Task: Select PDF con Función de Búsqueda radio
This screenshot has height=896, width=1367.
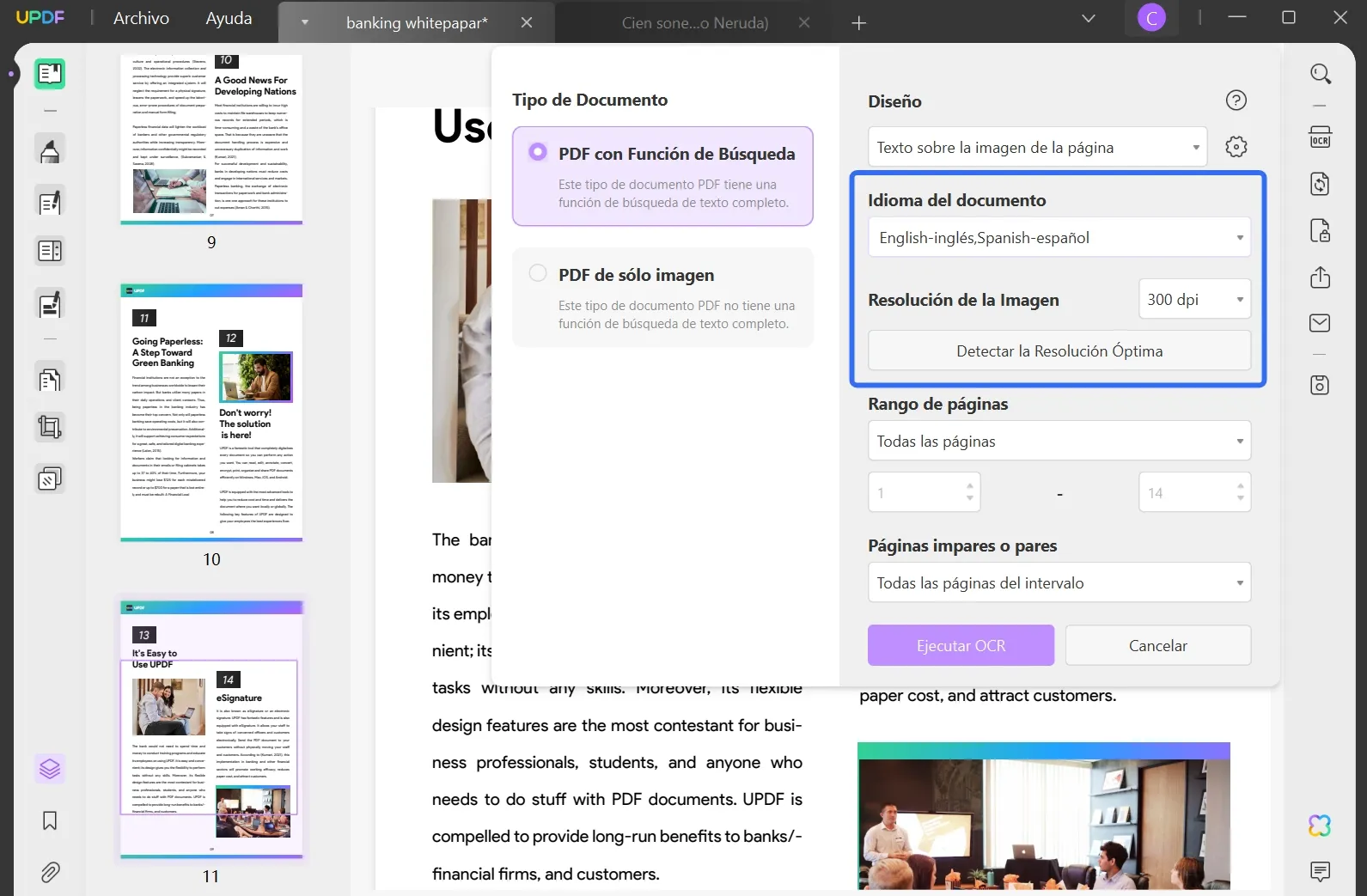Action: point(538,152)
